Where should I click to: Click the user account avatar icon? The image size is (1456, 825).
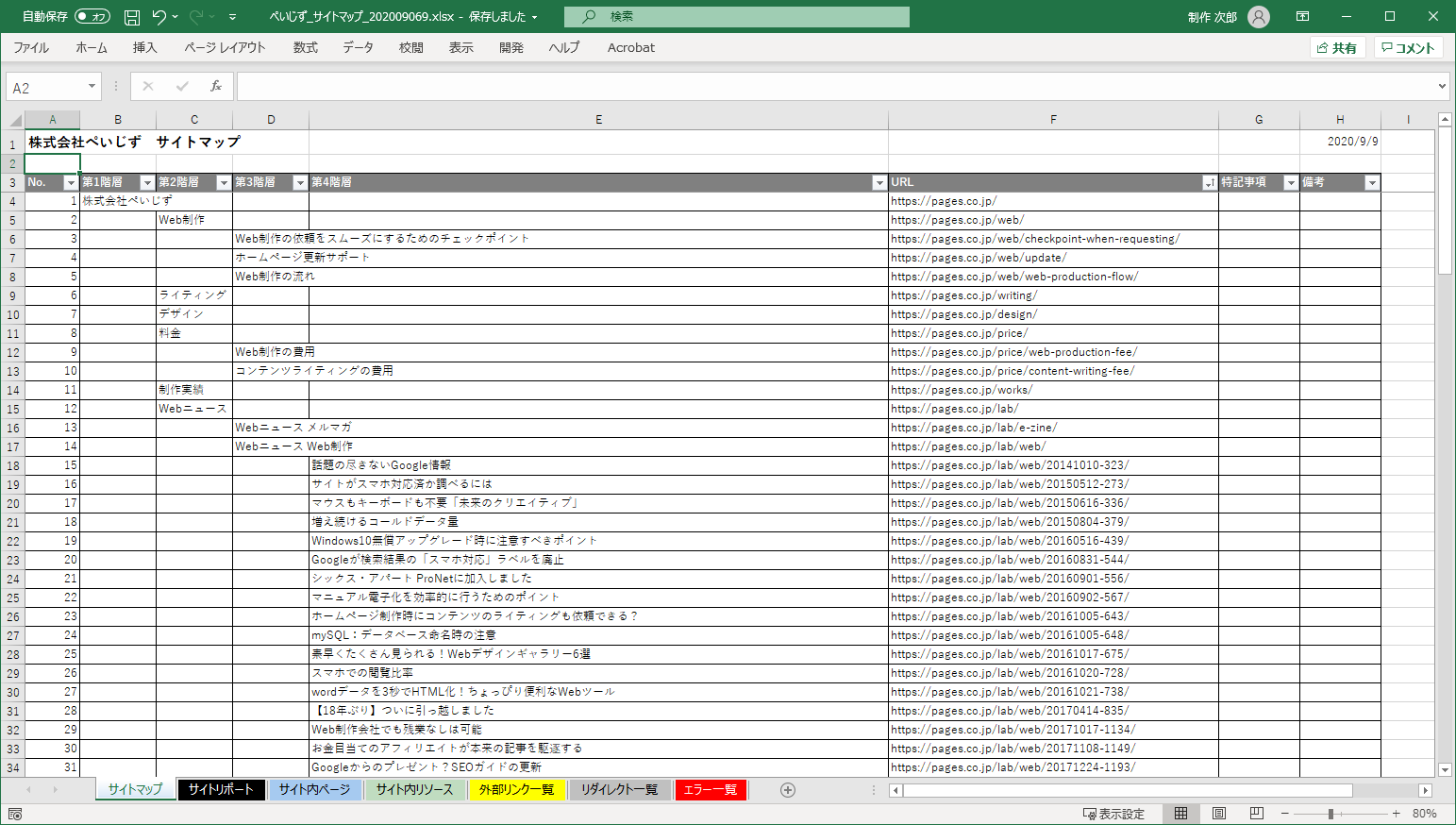click(x=1259, y=17)
